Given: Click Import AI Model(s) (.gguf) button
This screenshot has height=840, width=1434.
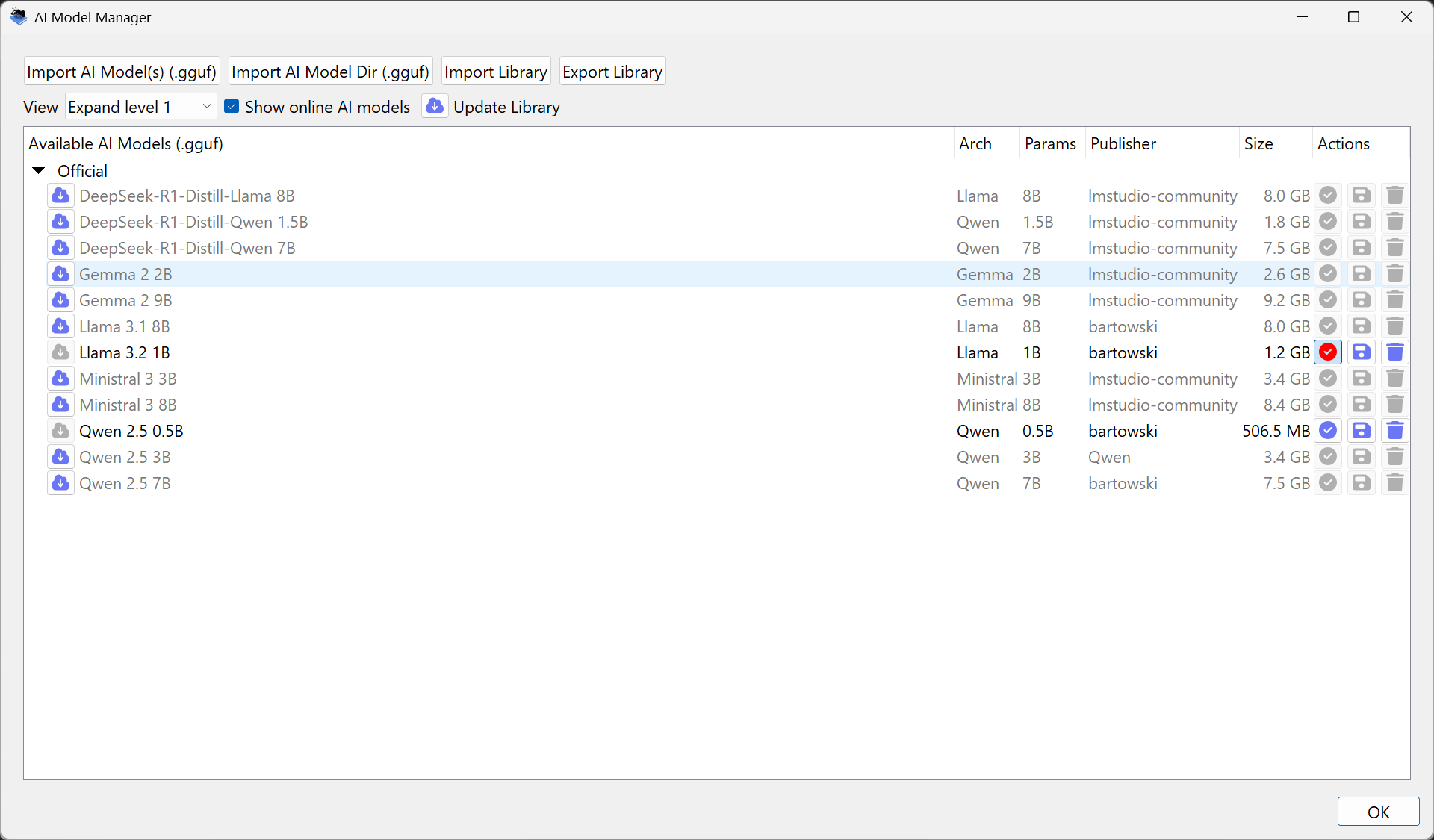Looking at the screenshot, I should [122, 72].
